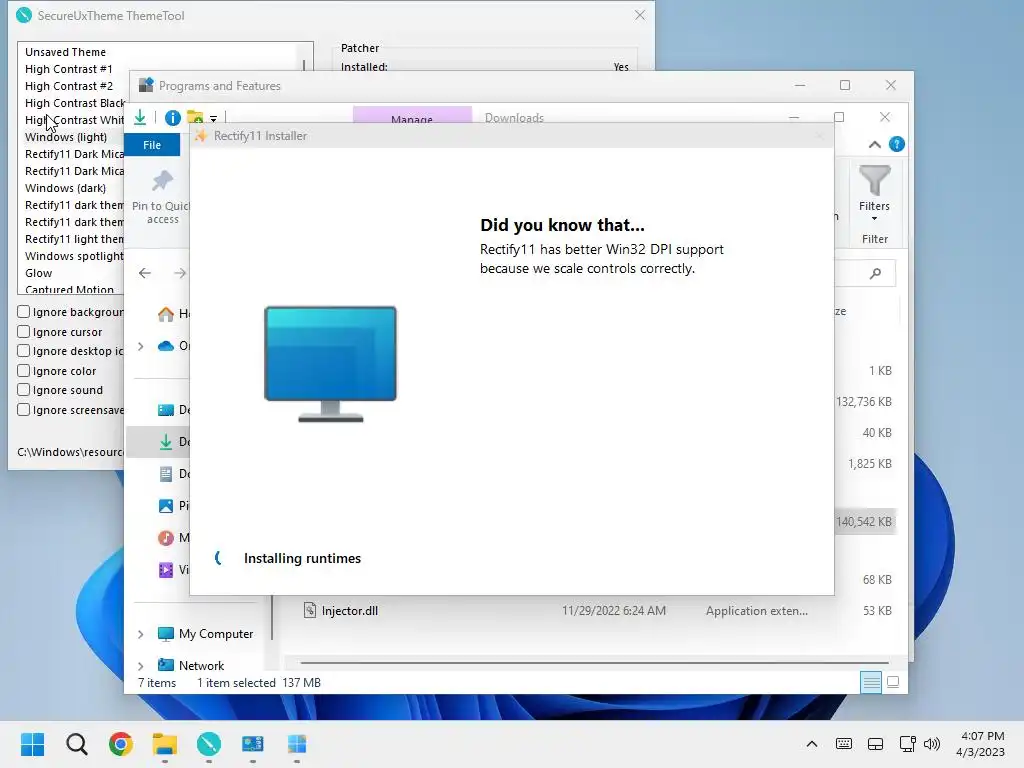Click Explorer properties info icon
The height and width of the screenshot is (768, 1024).
(172, 118)
